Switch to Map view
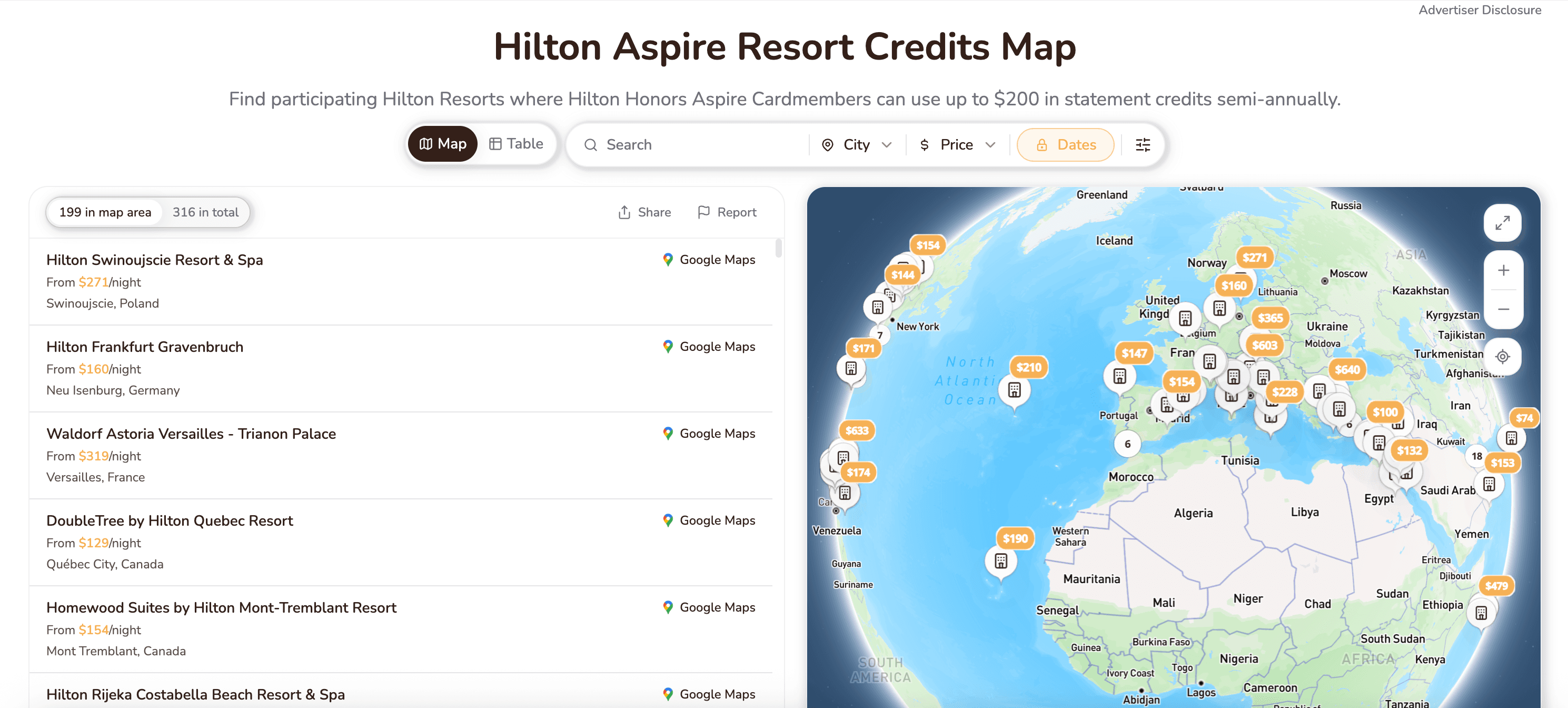 [442, 144]
